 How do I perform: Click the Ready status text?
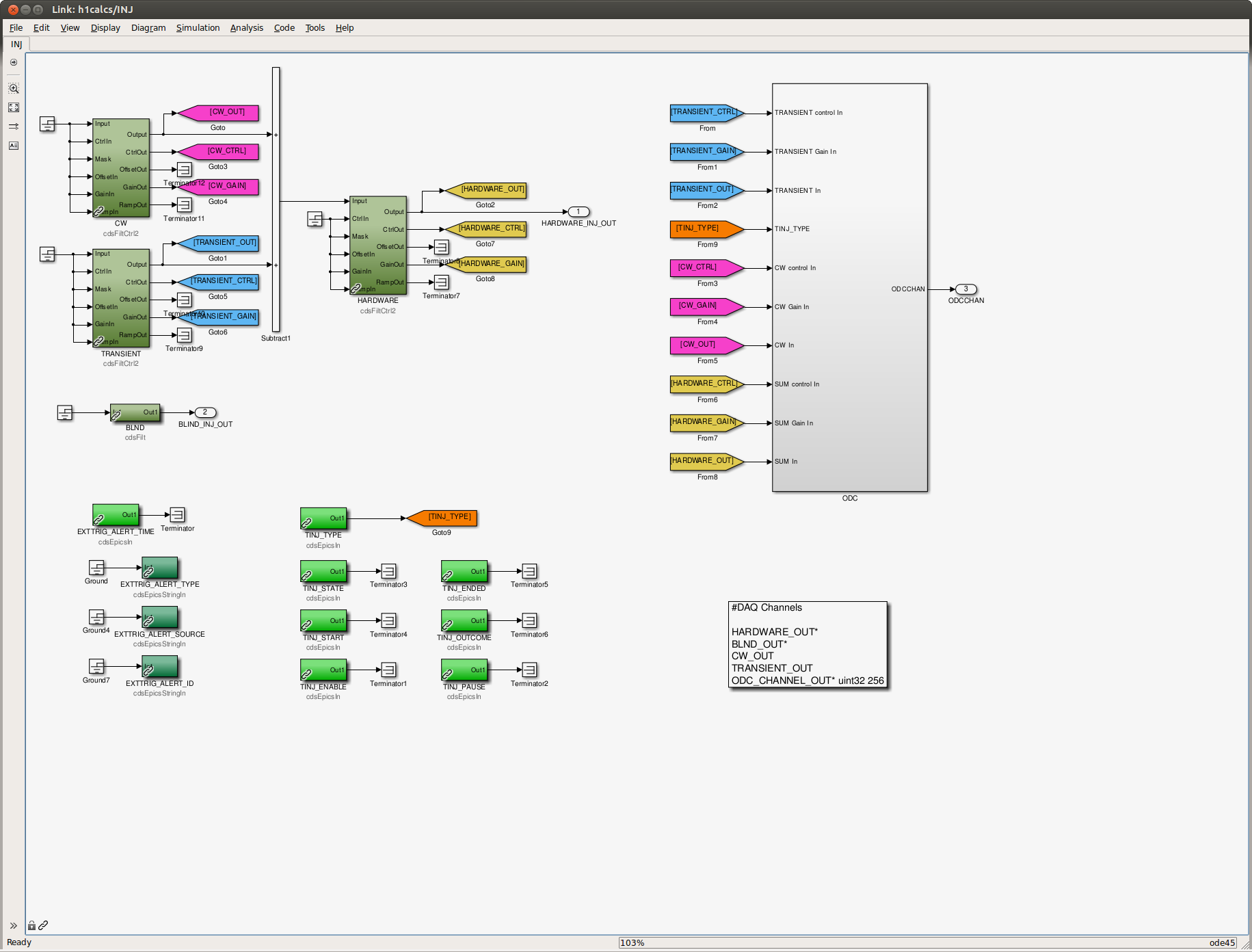point(19,942)
